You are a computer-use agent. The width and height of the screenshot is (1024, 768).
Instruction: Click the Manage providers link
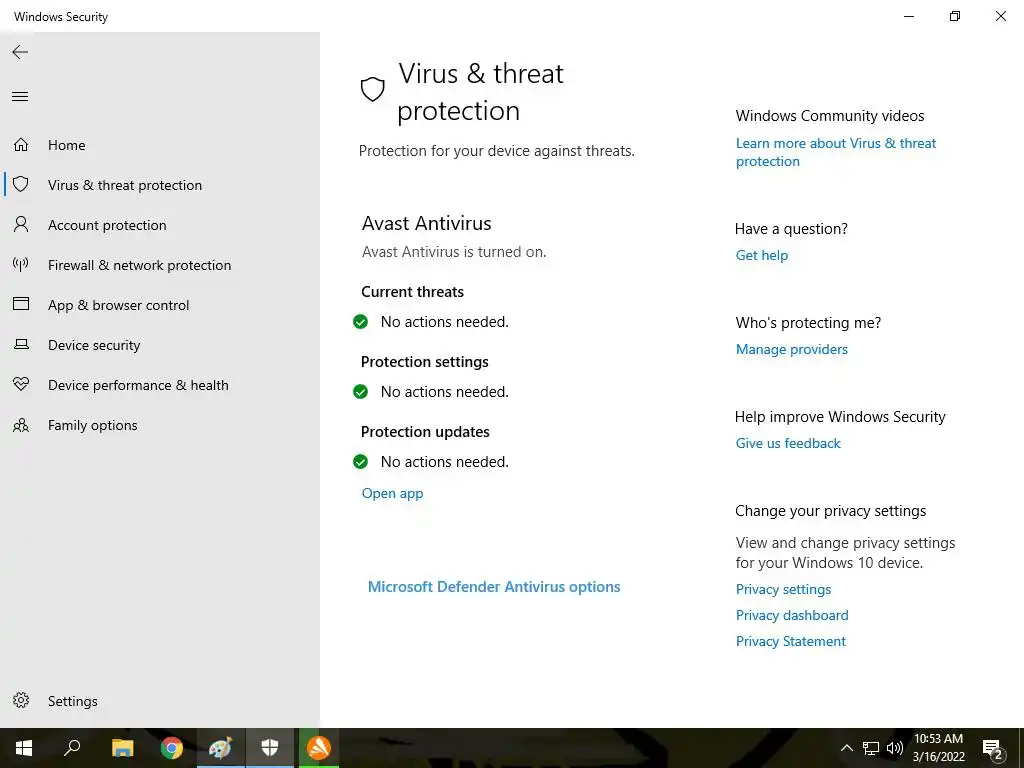(792, 349)
